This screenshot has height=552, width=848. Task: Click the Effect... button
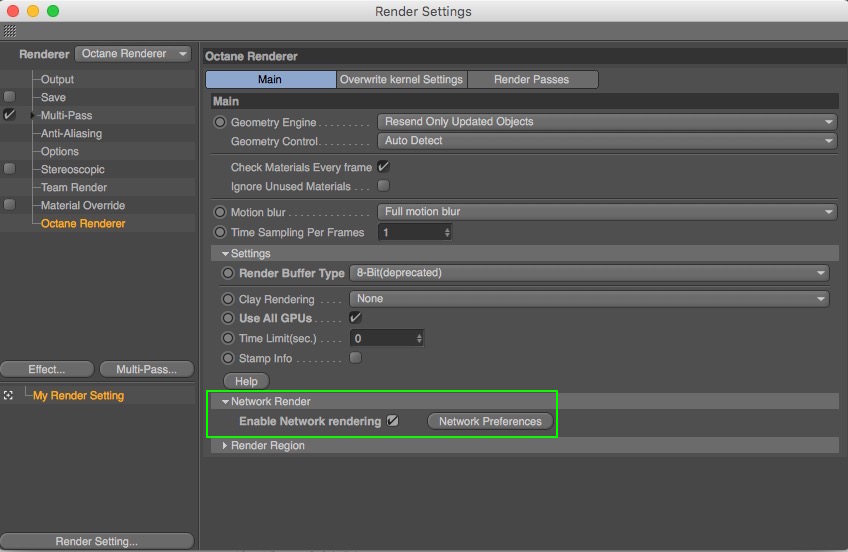(x=47, y=369)
